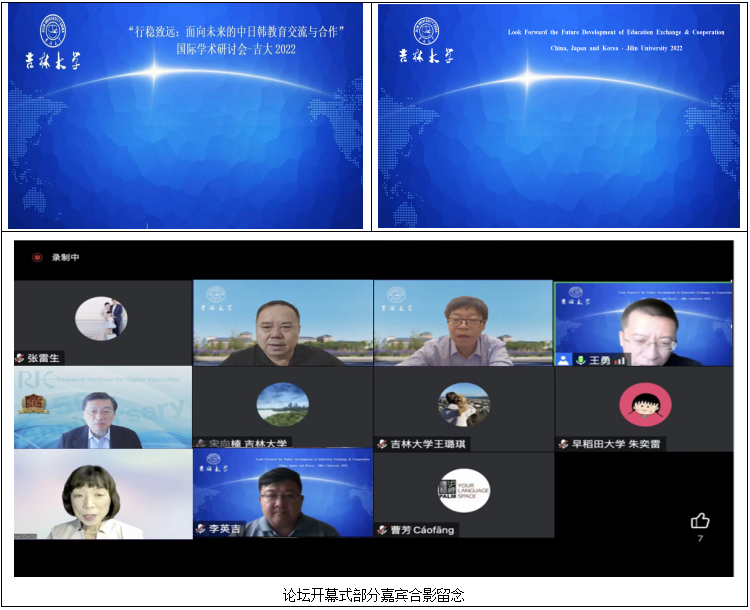
Task: Open the English title slide image
Action: pyautogui.click(x=559, y=116)
